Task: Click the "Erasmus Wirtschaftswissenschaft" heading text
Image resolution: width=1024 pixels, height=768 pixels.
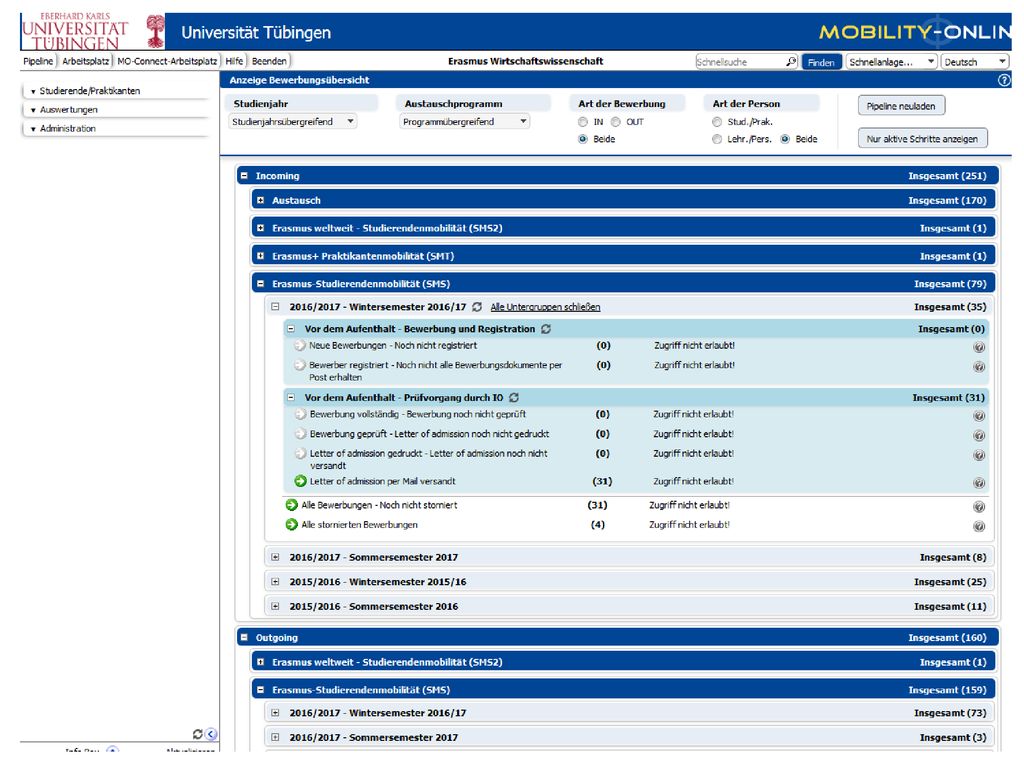Action: coord(526,61)
